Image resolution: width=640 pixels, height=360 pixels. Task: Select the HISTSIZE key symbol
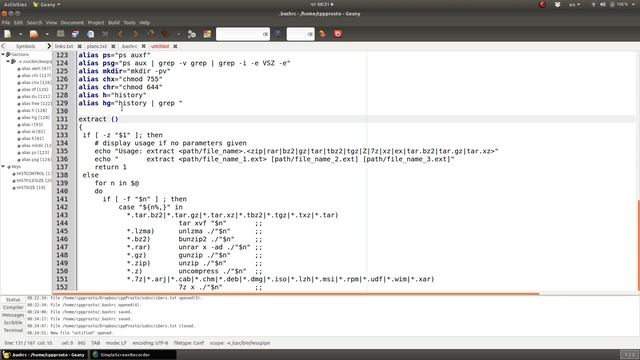tap(31, 188)
